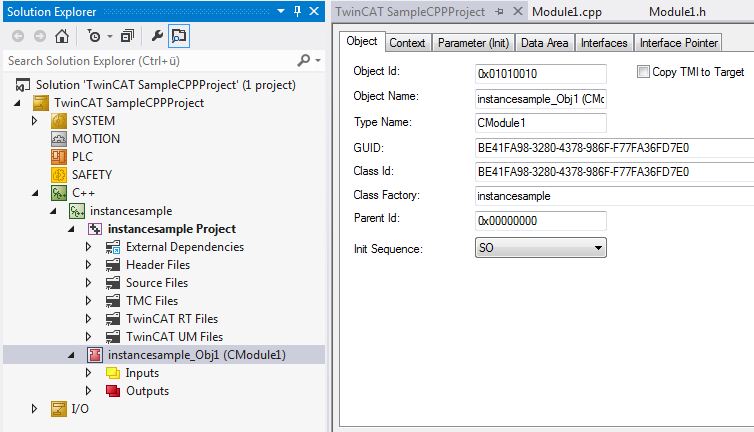The width and height of the screenshot is (754, 432).
Task: Toggle the Preview Selected Items icon
Action: (179, 36)
